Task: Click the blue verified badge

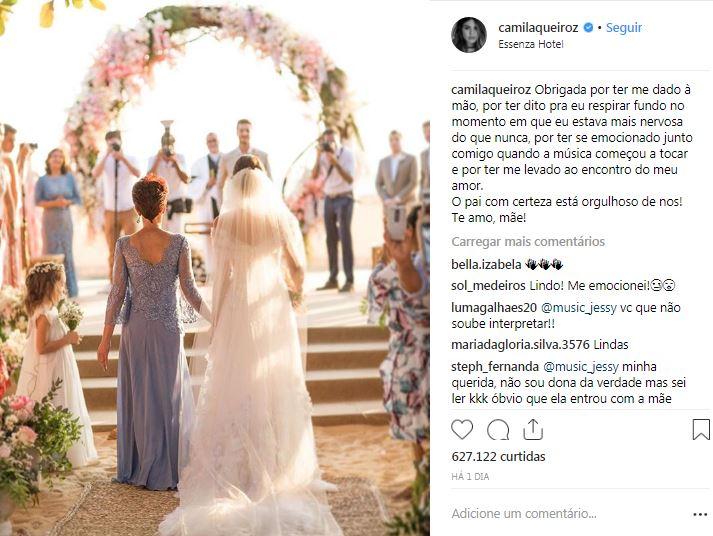Action: pos(588,28)
